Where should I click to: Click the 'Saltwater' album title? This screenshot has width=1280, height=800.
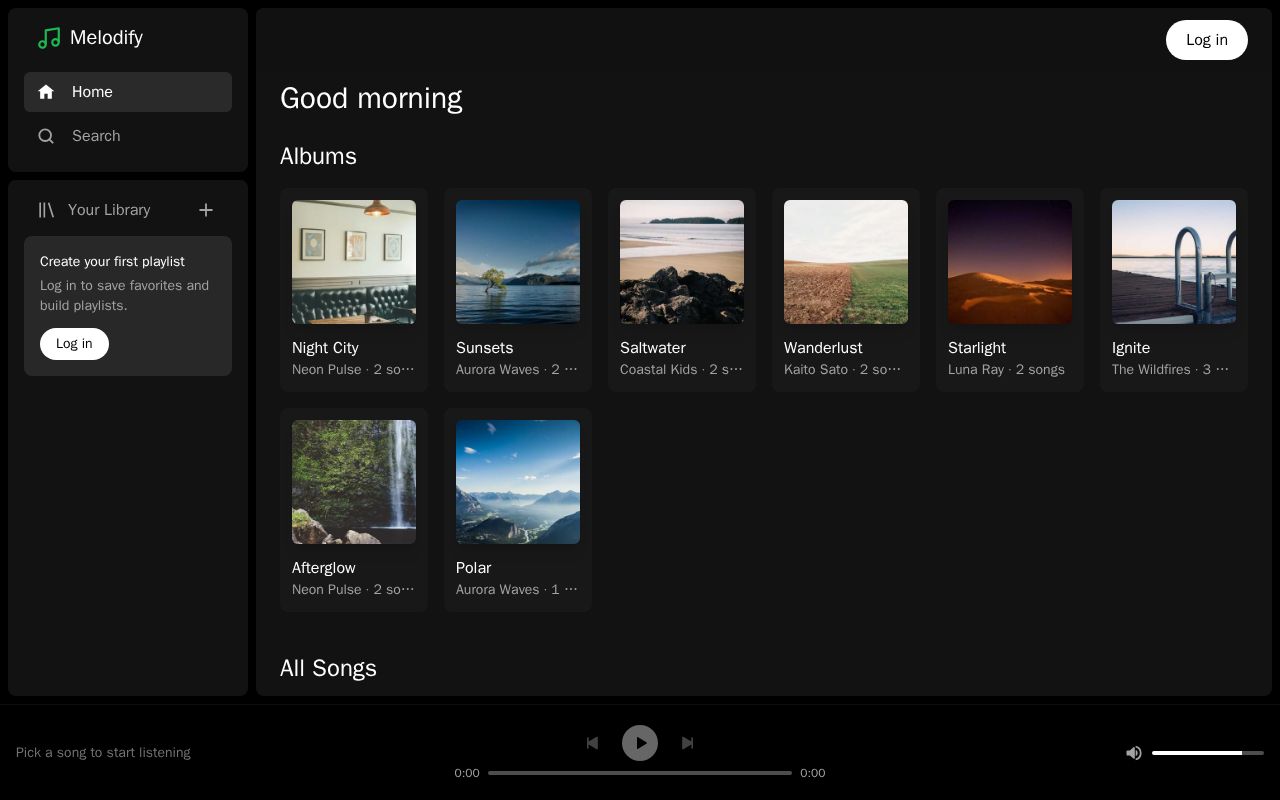(x=653, y=348)
